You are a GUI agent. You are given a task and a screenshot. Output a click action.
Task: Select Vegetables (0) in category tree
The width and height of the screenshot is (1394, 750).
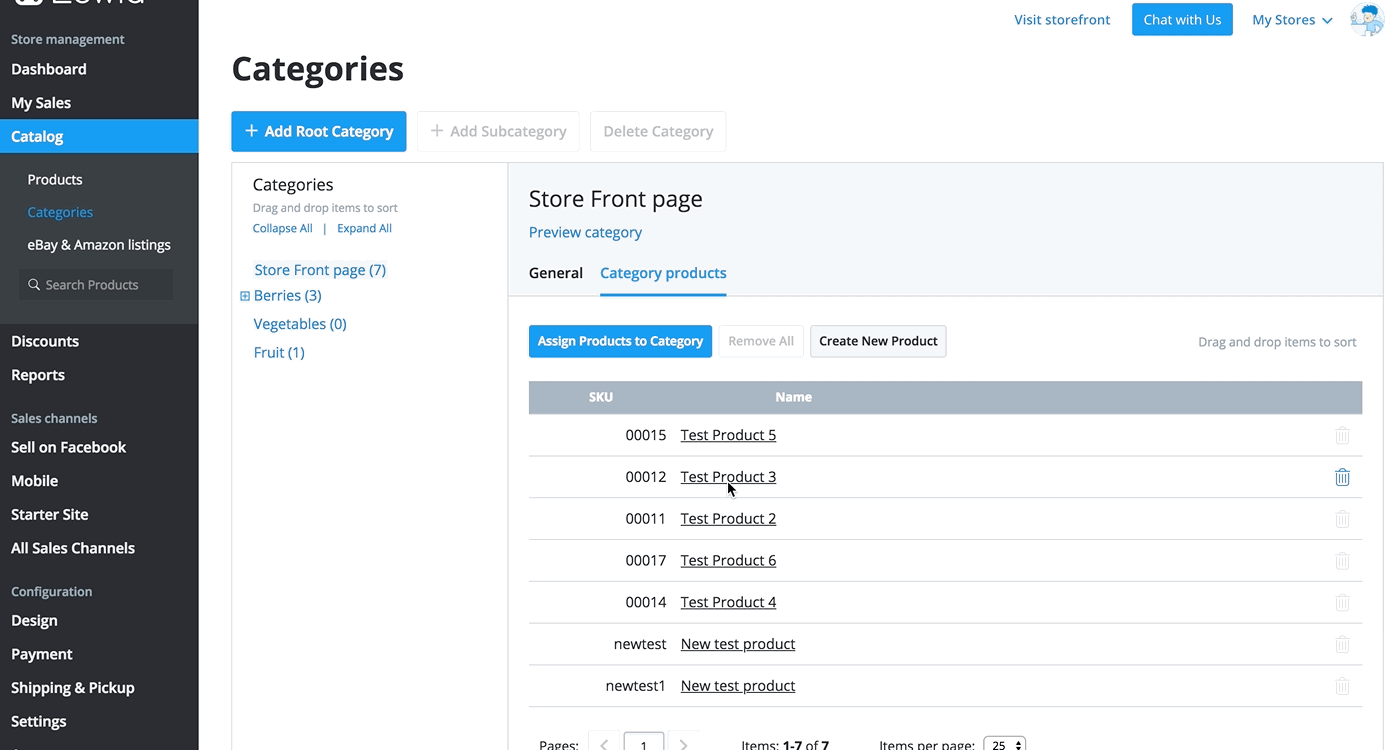tap(300, 324)
